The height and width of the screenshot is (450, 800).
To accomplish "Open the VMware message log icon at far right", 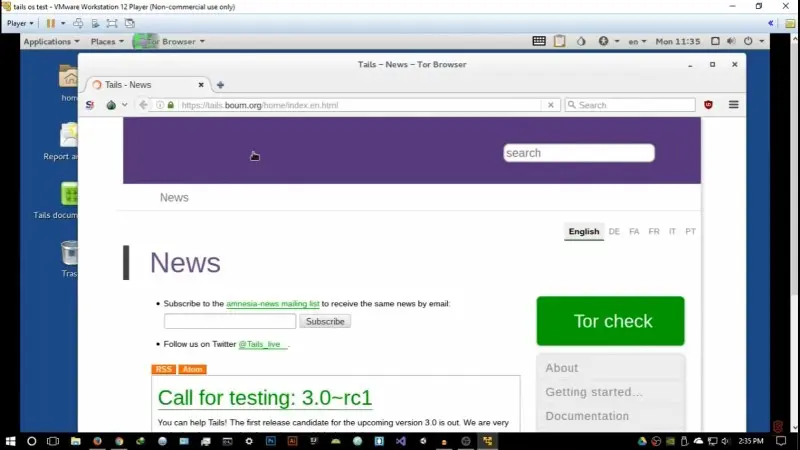I will pos(790,23).
